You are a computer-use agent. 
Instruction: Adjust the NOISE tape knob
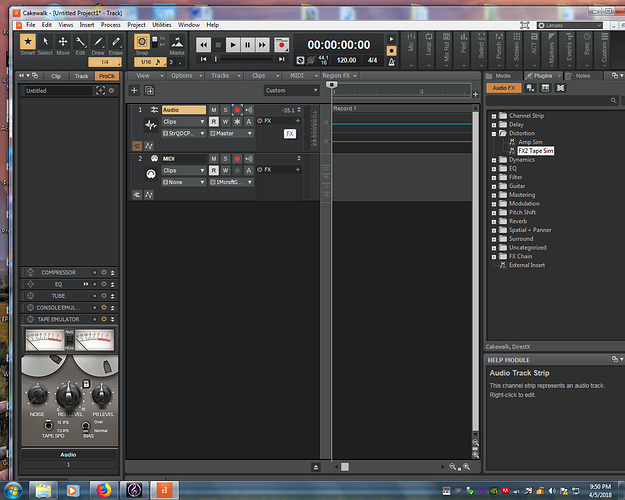tap(37, 395)
